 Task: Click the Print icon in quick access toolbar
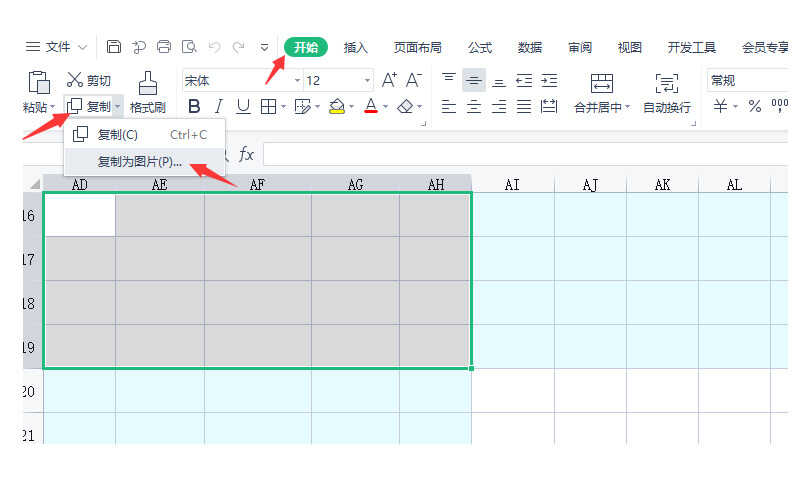pos(164,47)
